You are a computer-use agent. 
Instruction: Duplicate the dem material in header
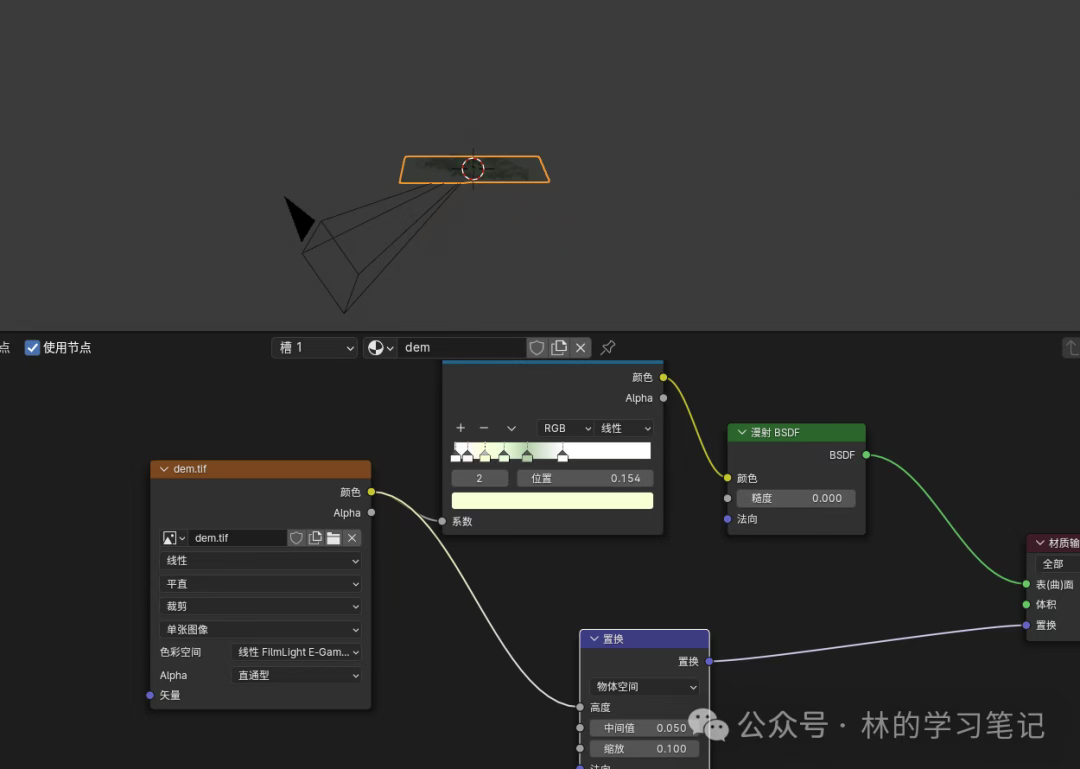tap(559, 348)
